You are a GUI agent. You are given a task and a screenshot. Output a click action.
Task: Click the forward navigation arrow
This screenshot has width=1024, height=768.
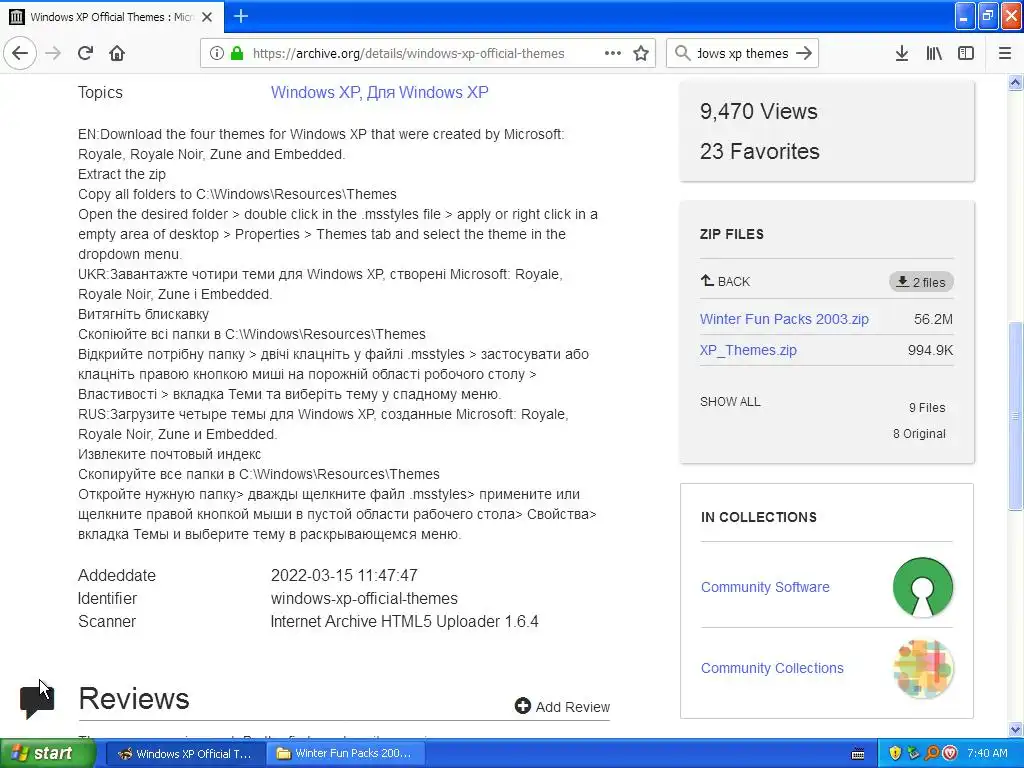[x=54, y=53]
